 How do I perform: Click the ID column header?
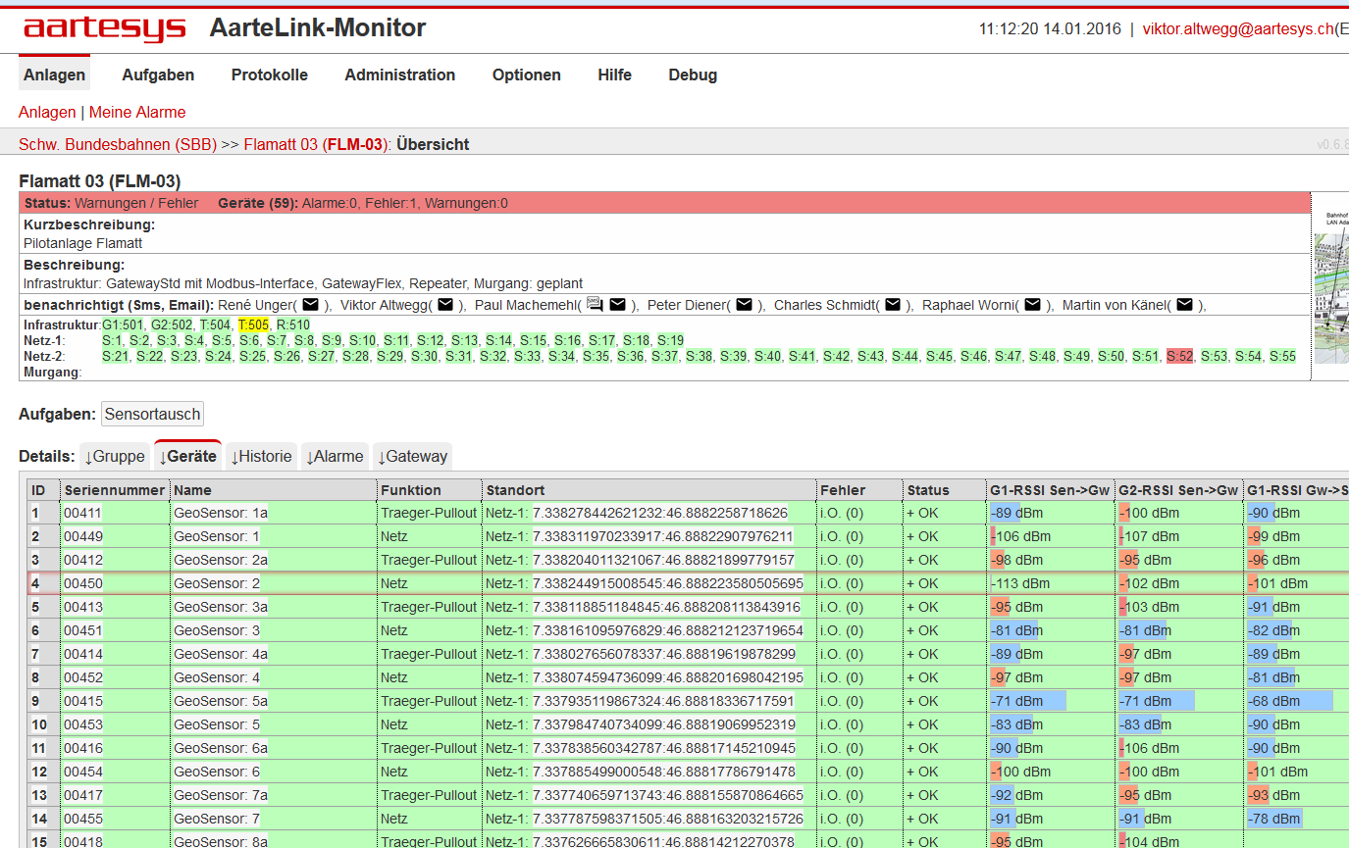point(43,490)
